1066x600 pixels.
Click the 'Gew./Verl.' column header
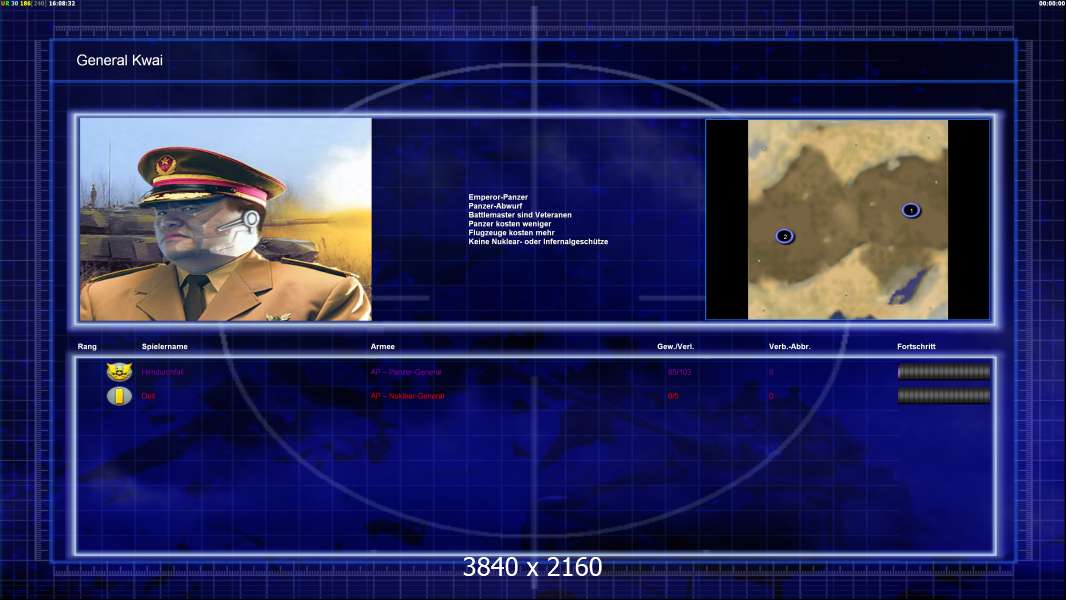[x=675, y=347]
